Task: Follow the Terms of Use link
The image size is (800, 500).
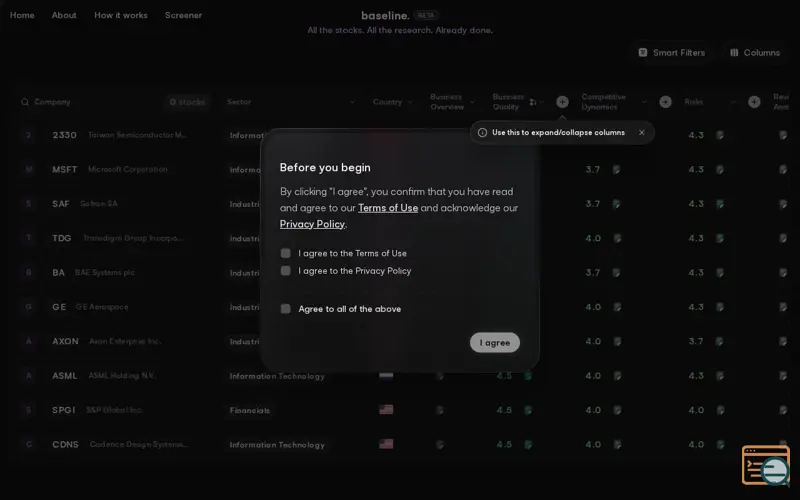Action: click(x=388, y=208)
